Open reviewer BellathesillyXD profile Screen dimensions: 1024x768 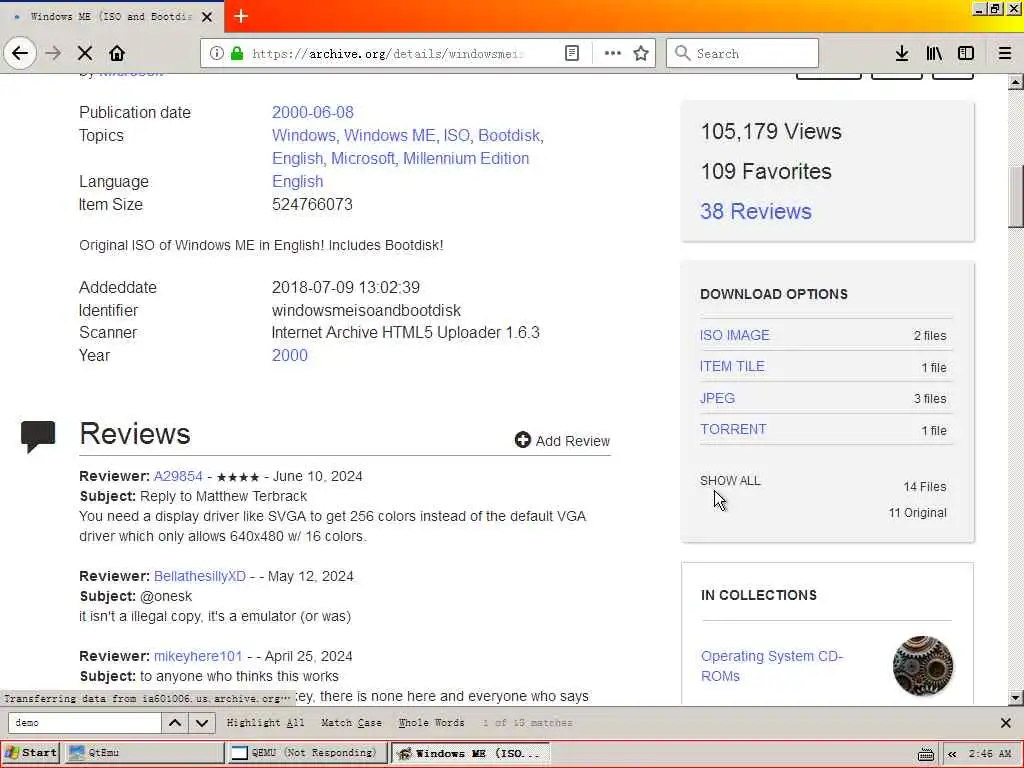pyautogui.click(x=200, y=576)
